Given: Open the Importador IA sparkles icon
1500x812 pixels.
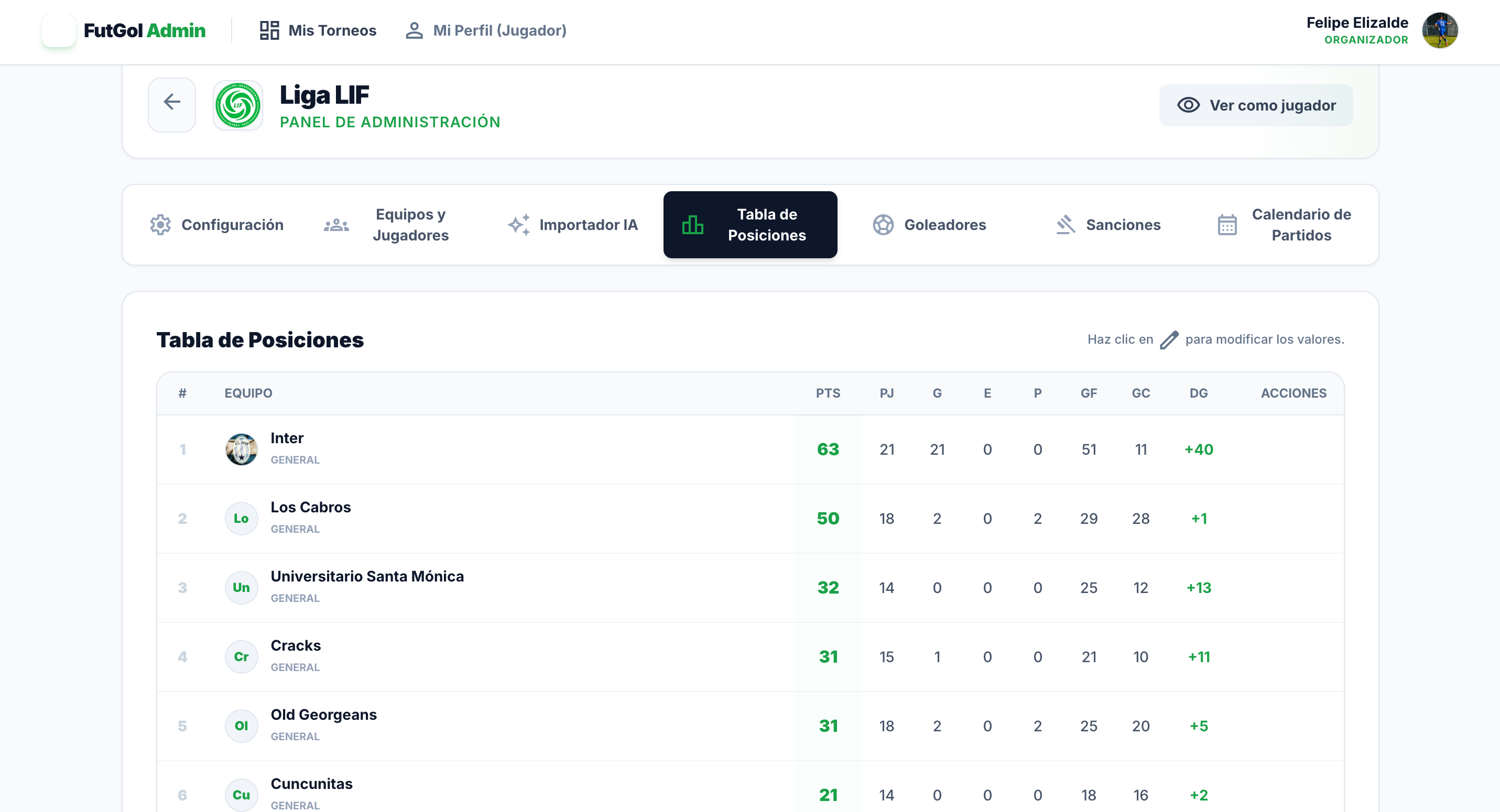Looking at the screenshot, I should click(x=520, y=225).
